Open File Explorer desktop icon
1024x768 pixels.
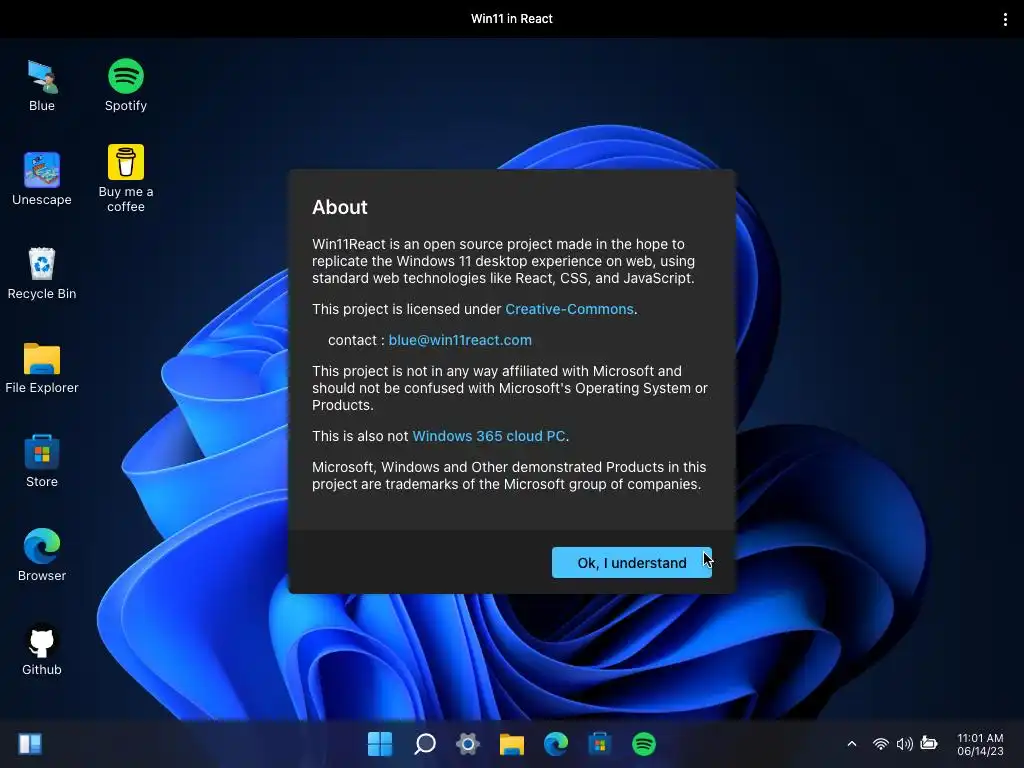(x=42, y=367)
